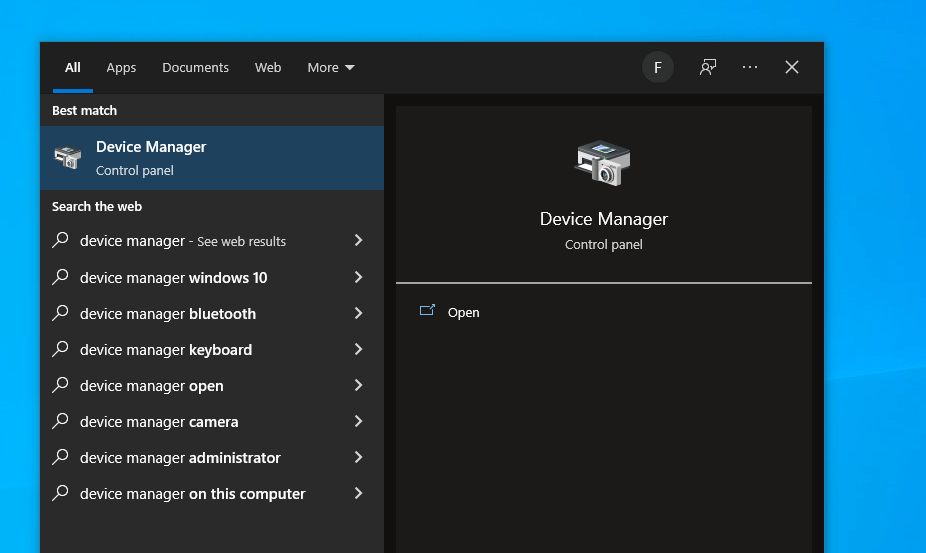Click 'Control panel' subtitle in preview pane

(x=604, y=245)
